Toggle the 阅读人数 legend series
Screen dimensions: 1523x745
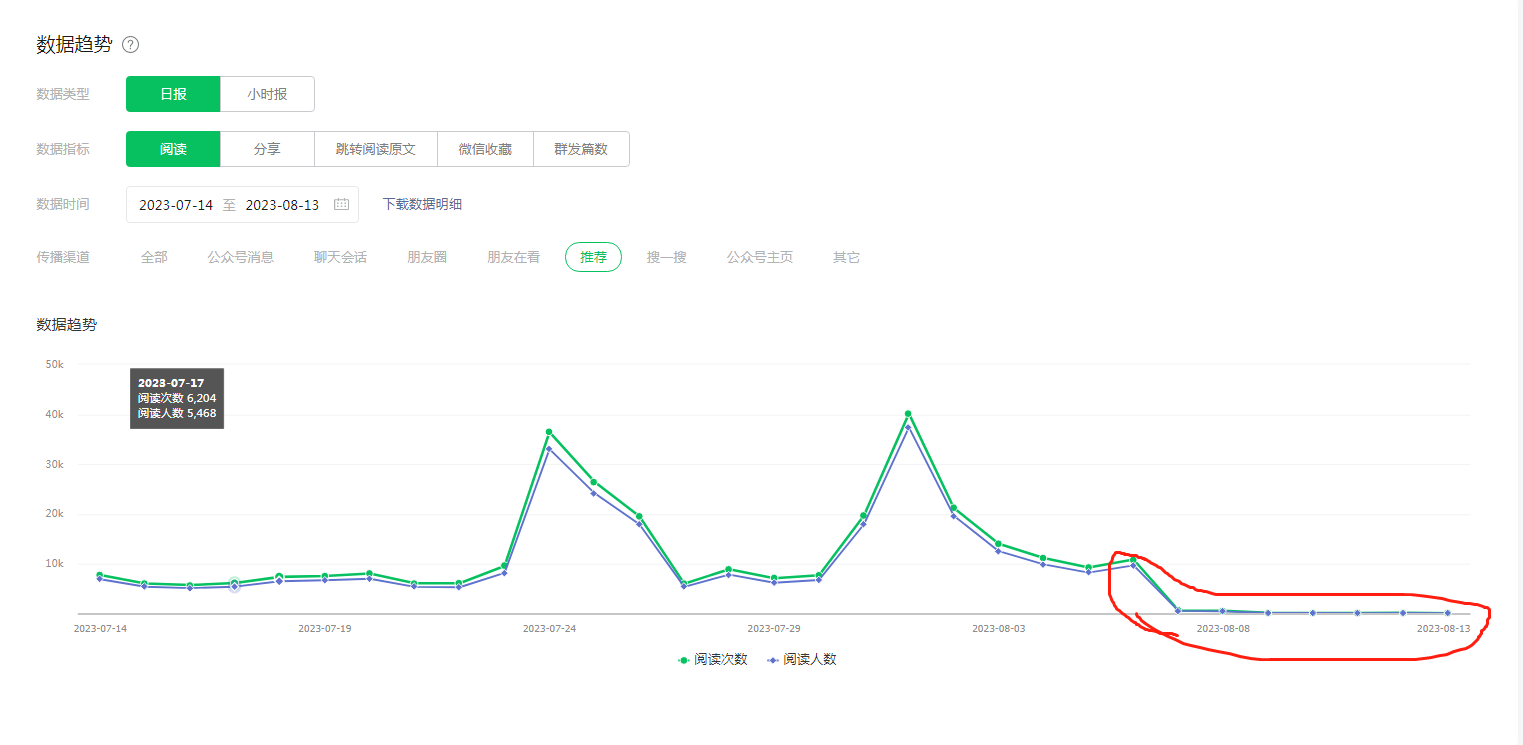pyautogui.click(x=801, y=660)
